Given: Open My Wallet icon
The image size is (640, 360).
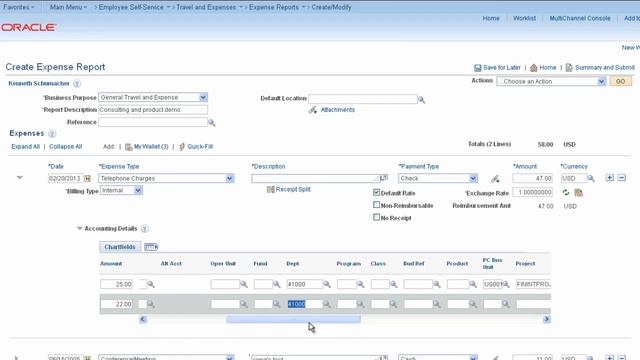Looking at the screenshot, I should coord(129,147).
